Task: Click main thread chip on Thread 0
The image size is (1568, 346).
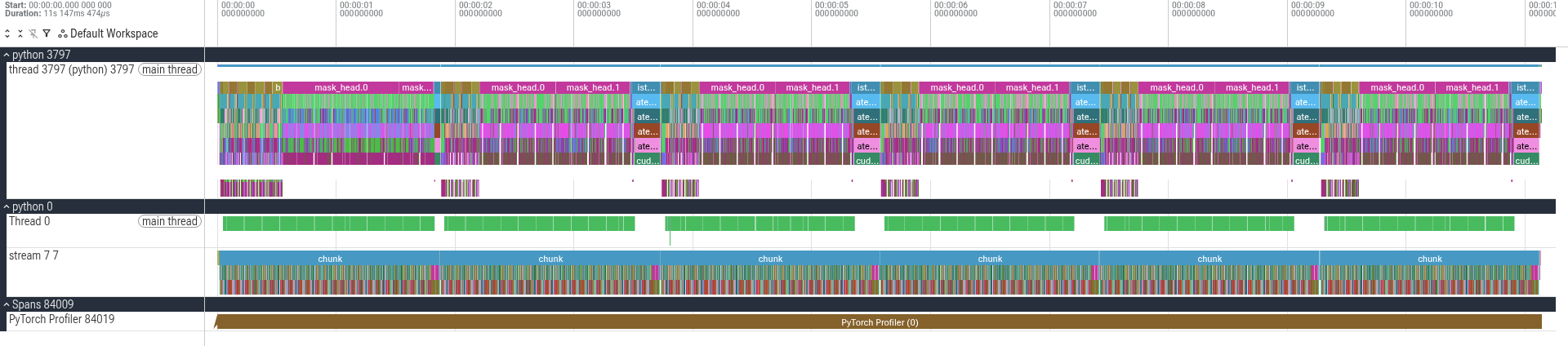Action: (170, 221)
